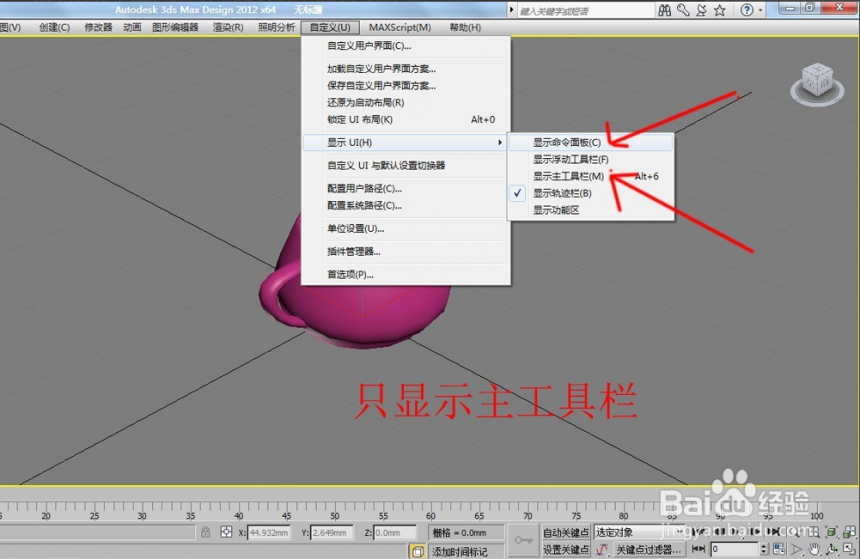Toggle absolute/offset transform type-in mode
The width and height of the screenshot is (860, 559).
coord(226,532)
